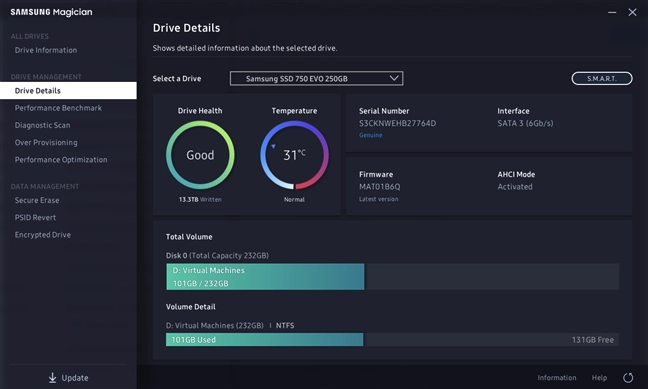Click the firmware version MAT01B6Q
This screenshot has height=389, width=648.
(379, 187)
